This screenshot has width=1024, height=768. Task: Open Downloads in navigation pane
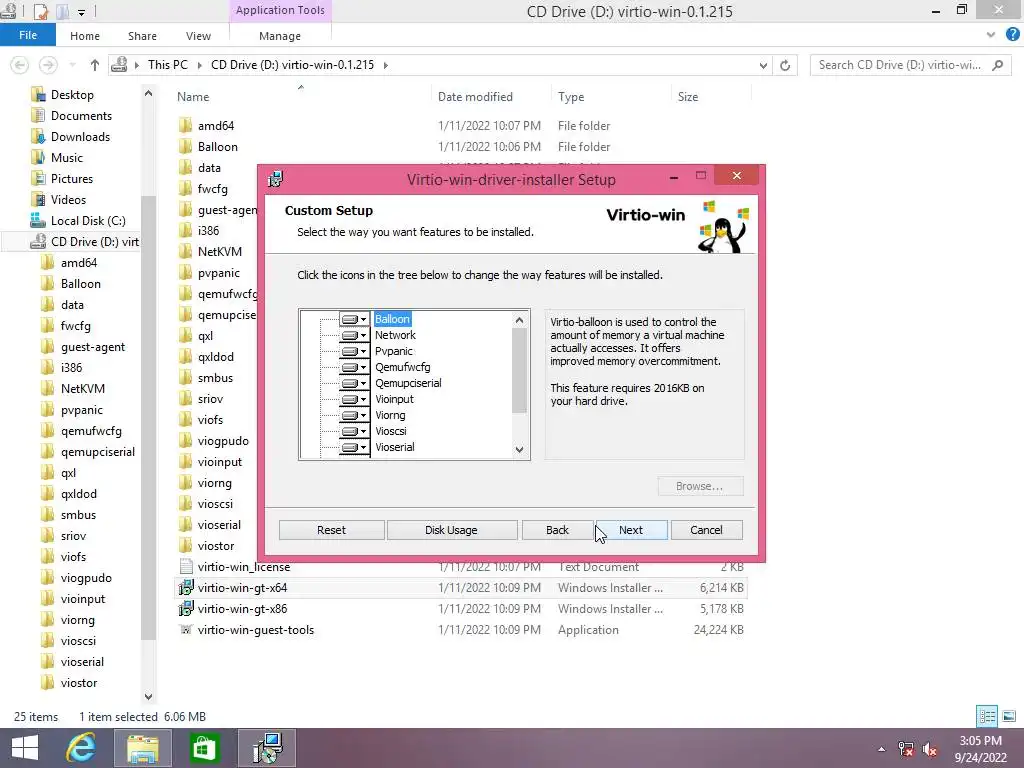[80, 136]
